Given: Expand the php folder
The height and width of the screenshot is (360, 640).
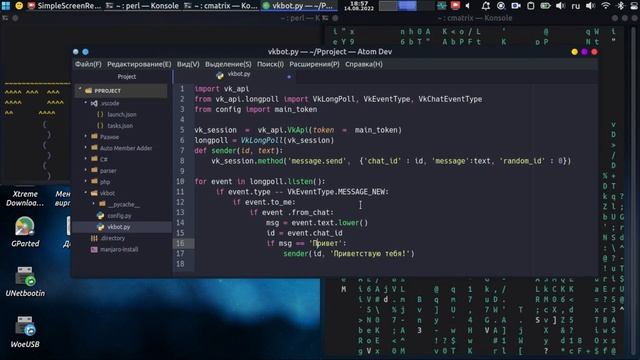Looking at the screenshot, I should pos(86,181).
